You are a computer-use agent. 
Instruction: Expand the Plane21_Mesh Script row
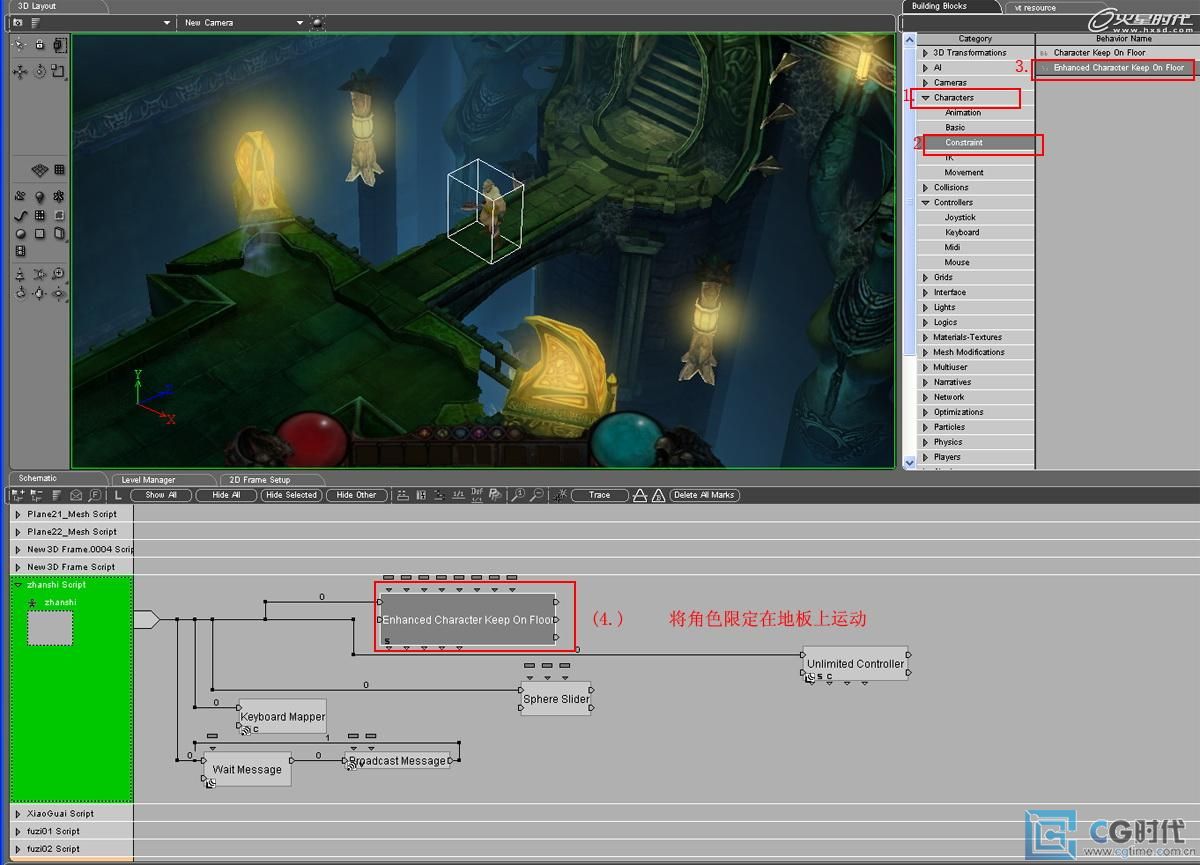(18, 514)
